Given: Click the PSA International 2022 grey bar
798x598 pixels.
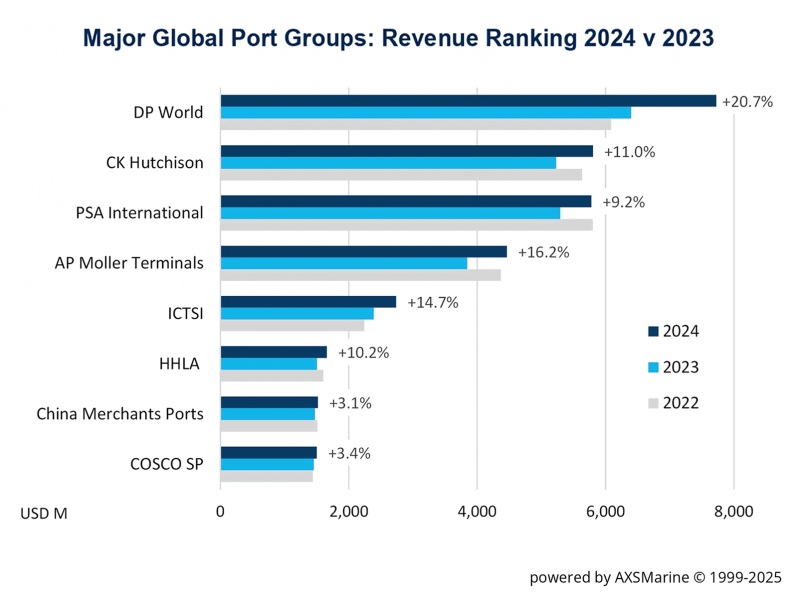Looking at the screenshot, I should click(407, 225).
